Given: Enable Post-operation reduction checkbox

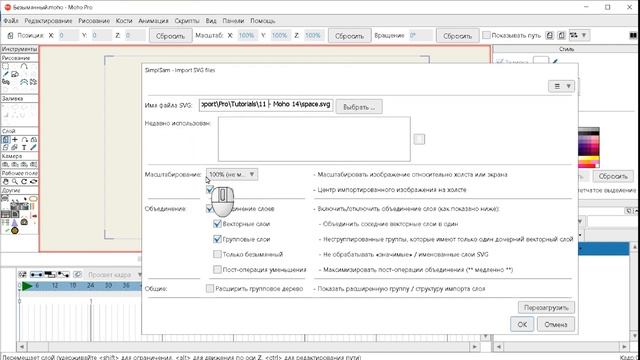Looking at the screenshot, I should point(217,269).
